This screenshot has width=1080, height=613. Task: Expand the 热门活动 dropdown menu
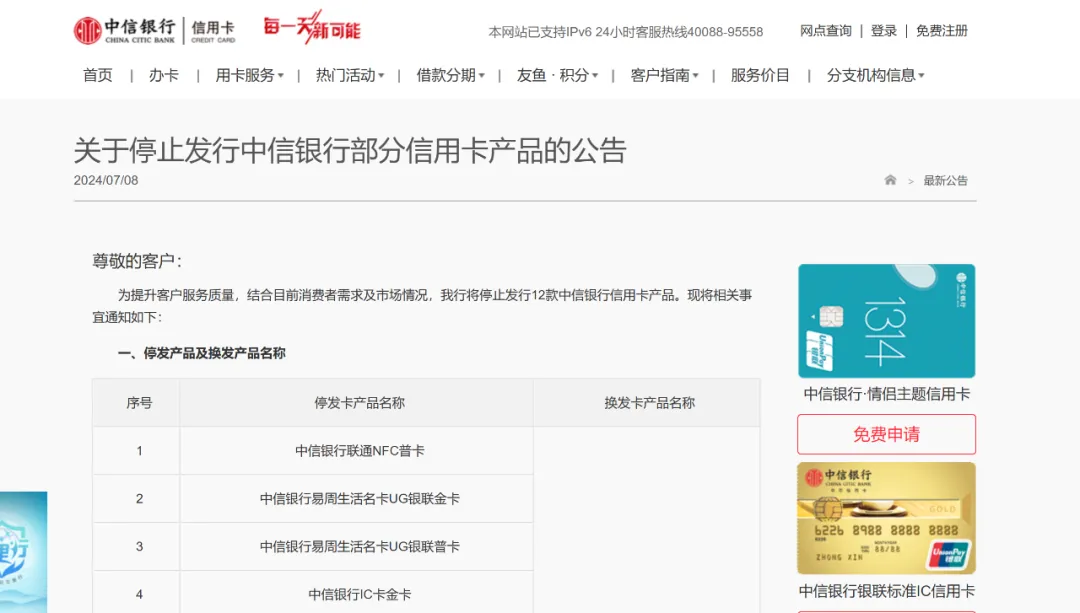[350, 75]
